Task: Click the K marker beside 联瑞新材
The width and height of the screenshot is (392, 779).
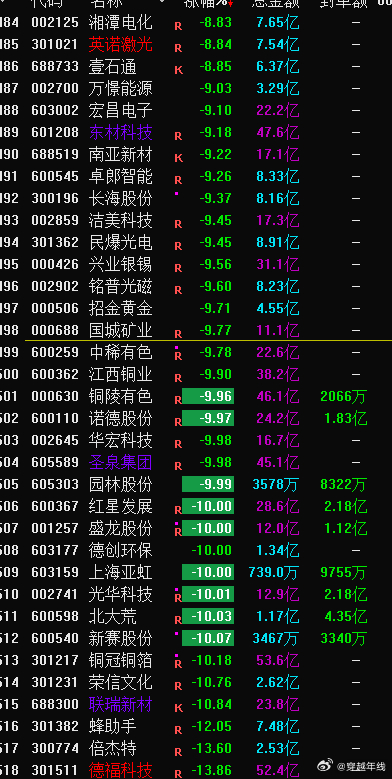Action: (x=178, y=707)
